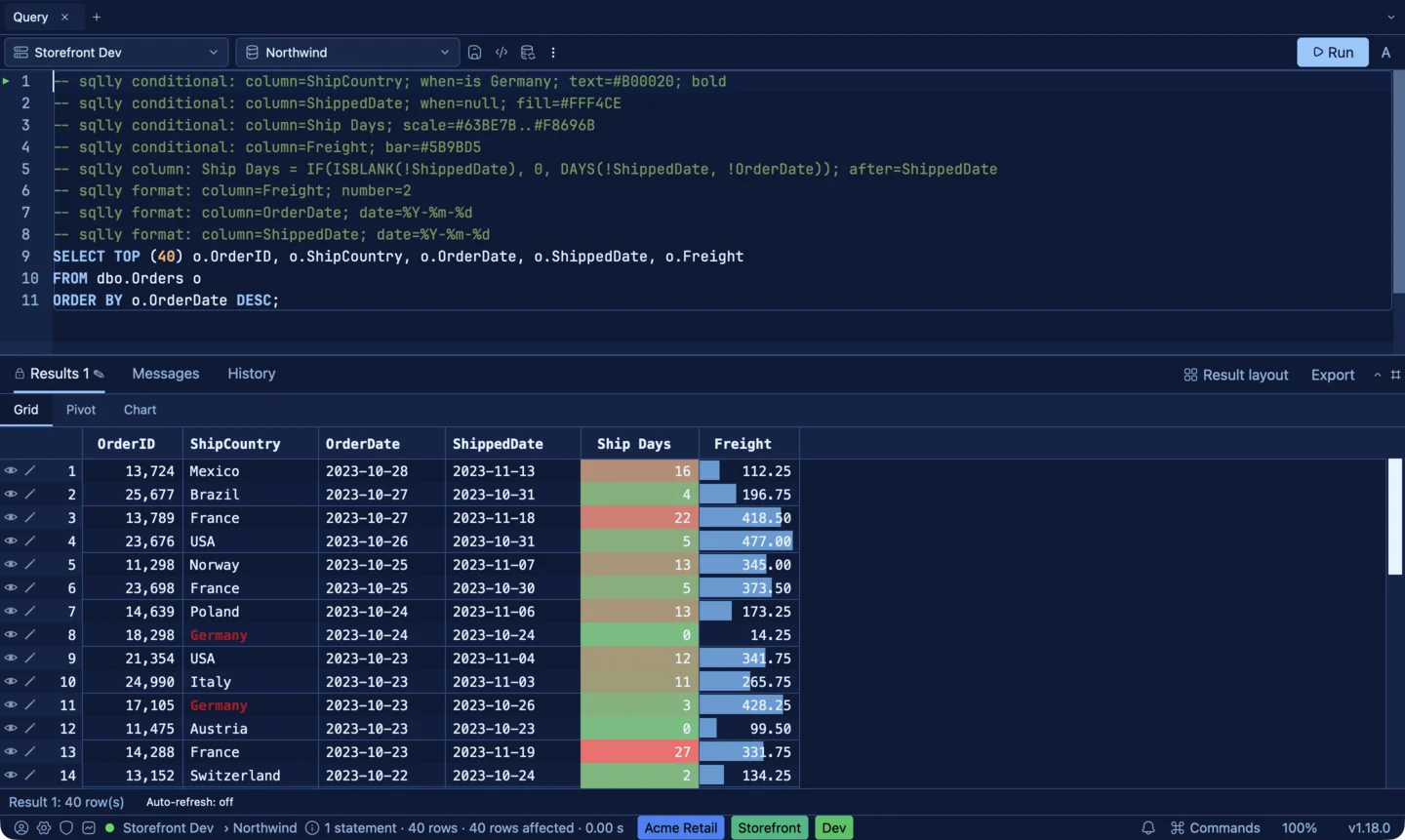Open settings gear in status bar
This screenshot has width=1405, height=840.
tap(44, 827)
